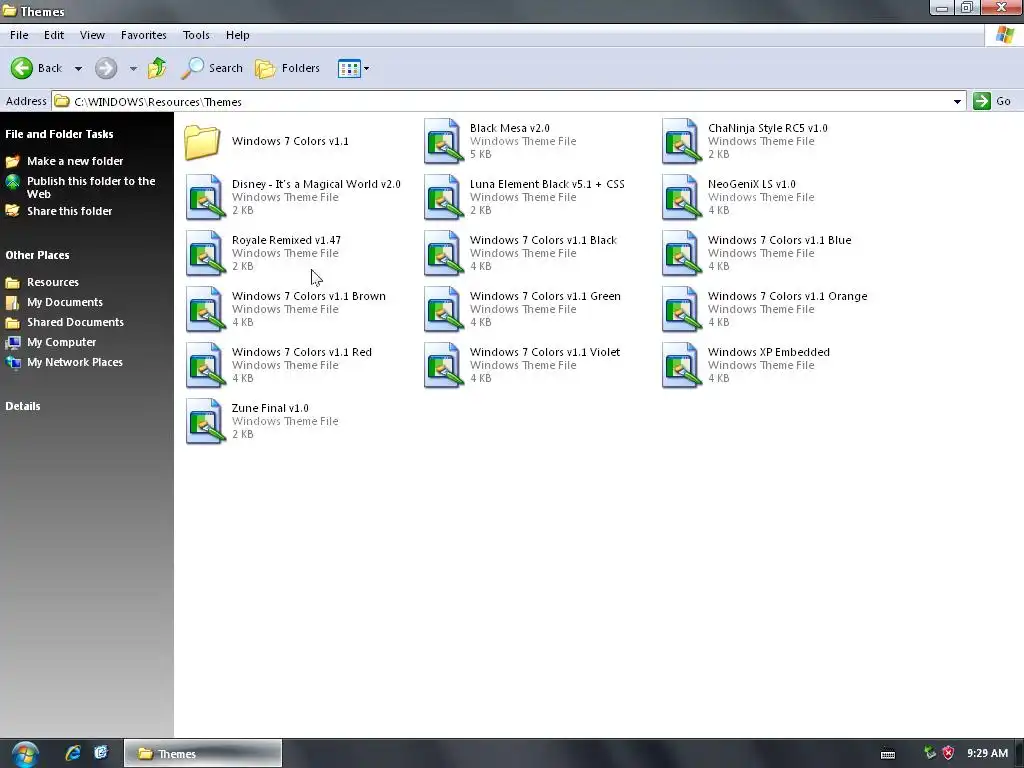Click the second Quick Launch icon
Screen dimensions: 1024x768
[101, 753]
